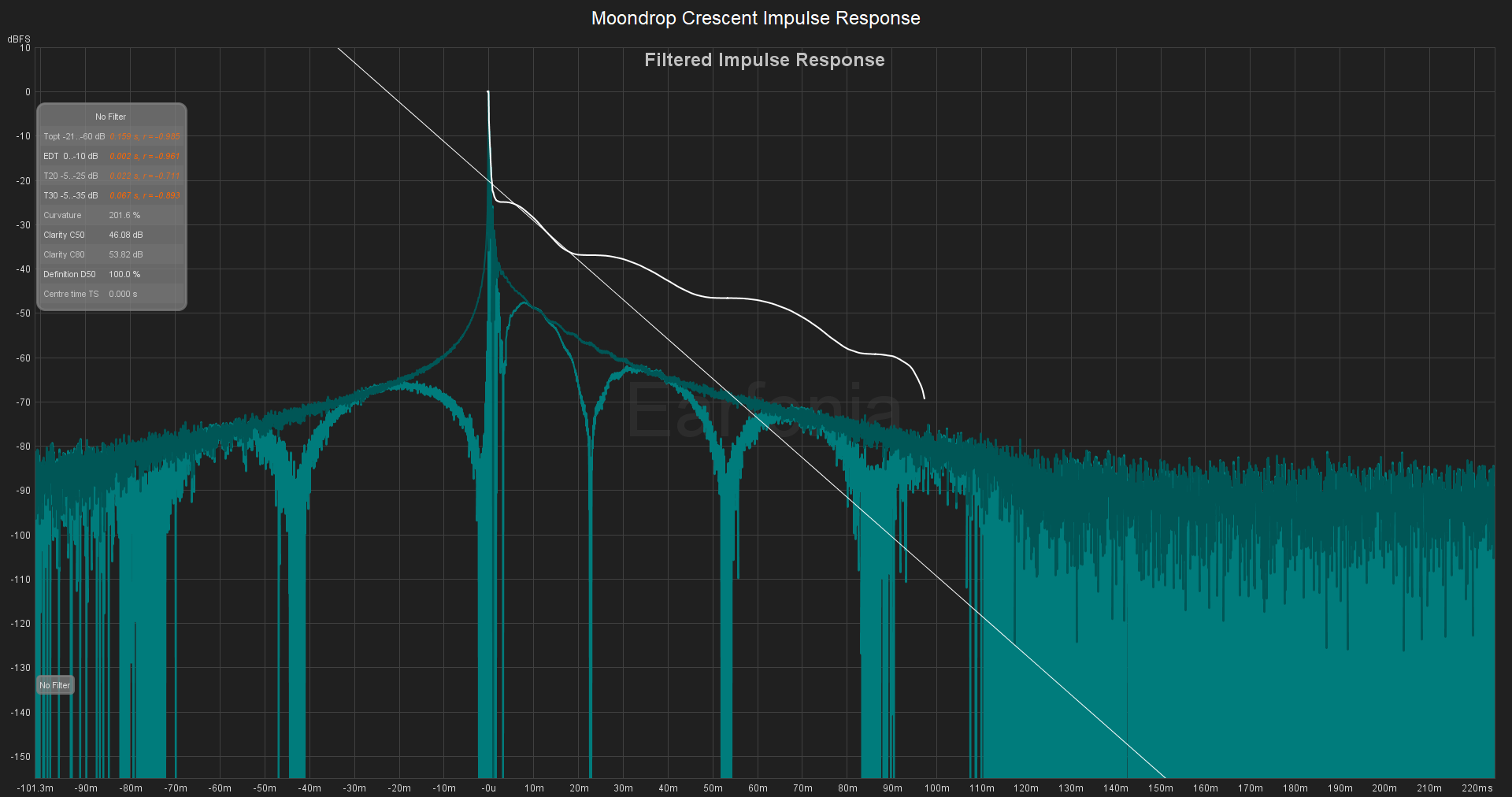Click the 220ms label on time axis
The height and width of the screenshot is (797, 1512).
tap(1477, 788)
